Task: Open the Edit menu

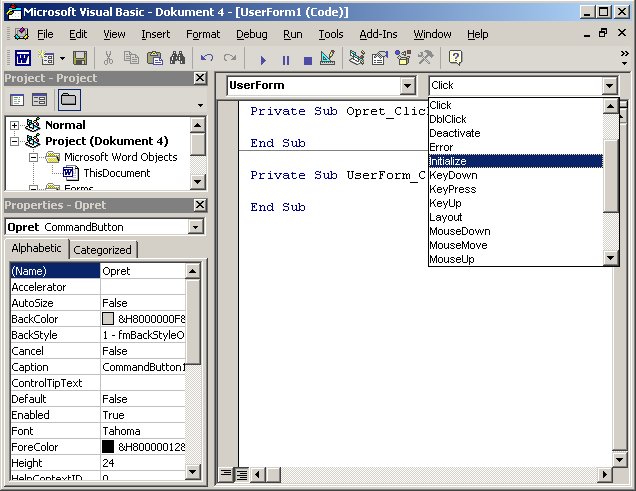Action: (x=78, y=34)
